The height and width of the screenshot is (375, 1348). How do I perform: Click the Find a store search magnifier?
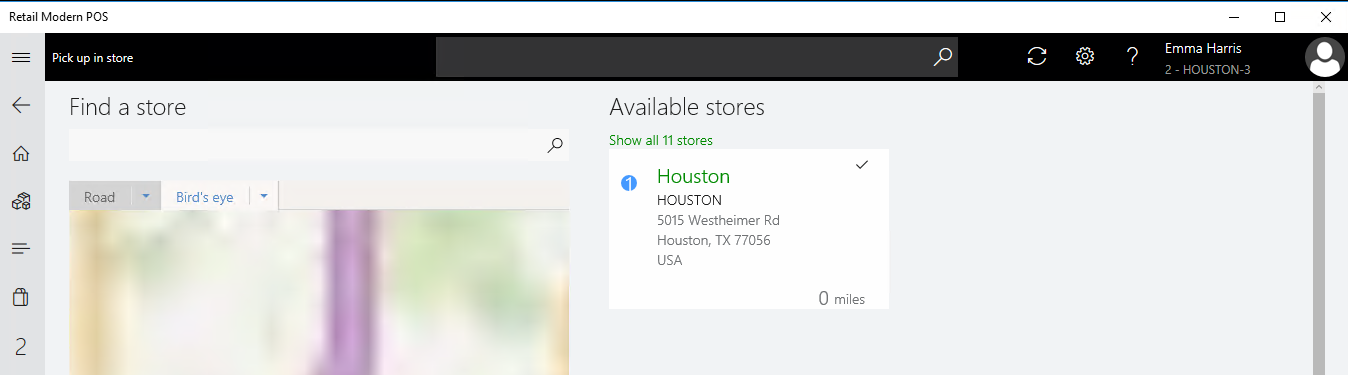coord(555,145)
